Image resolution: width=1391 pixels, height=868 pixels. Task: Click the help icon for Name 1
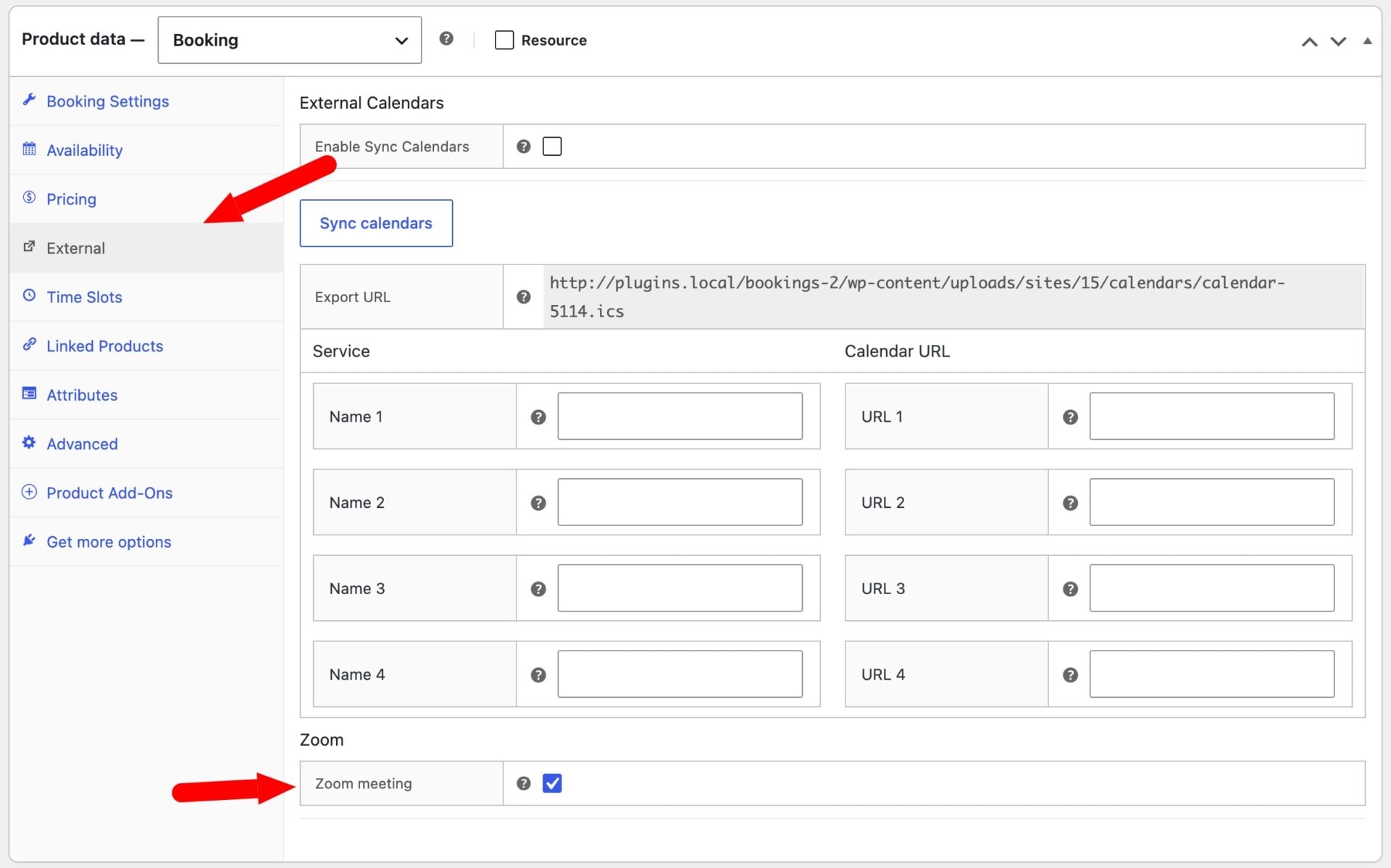538,417
